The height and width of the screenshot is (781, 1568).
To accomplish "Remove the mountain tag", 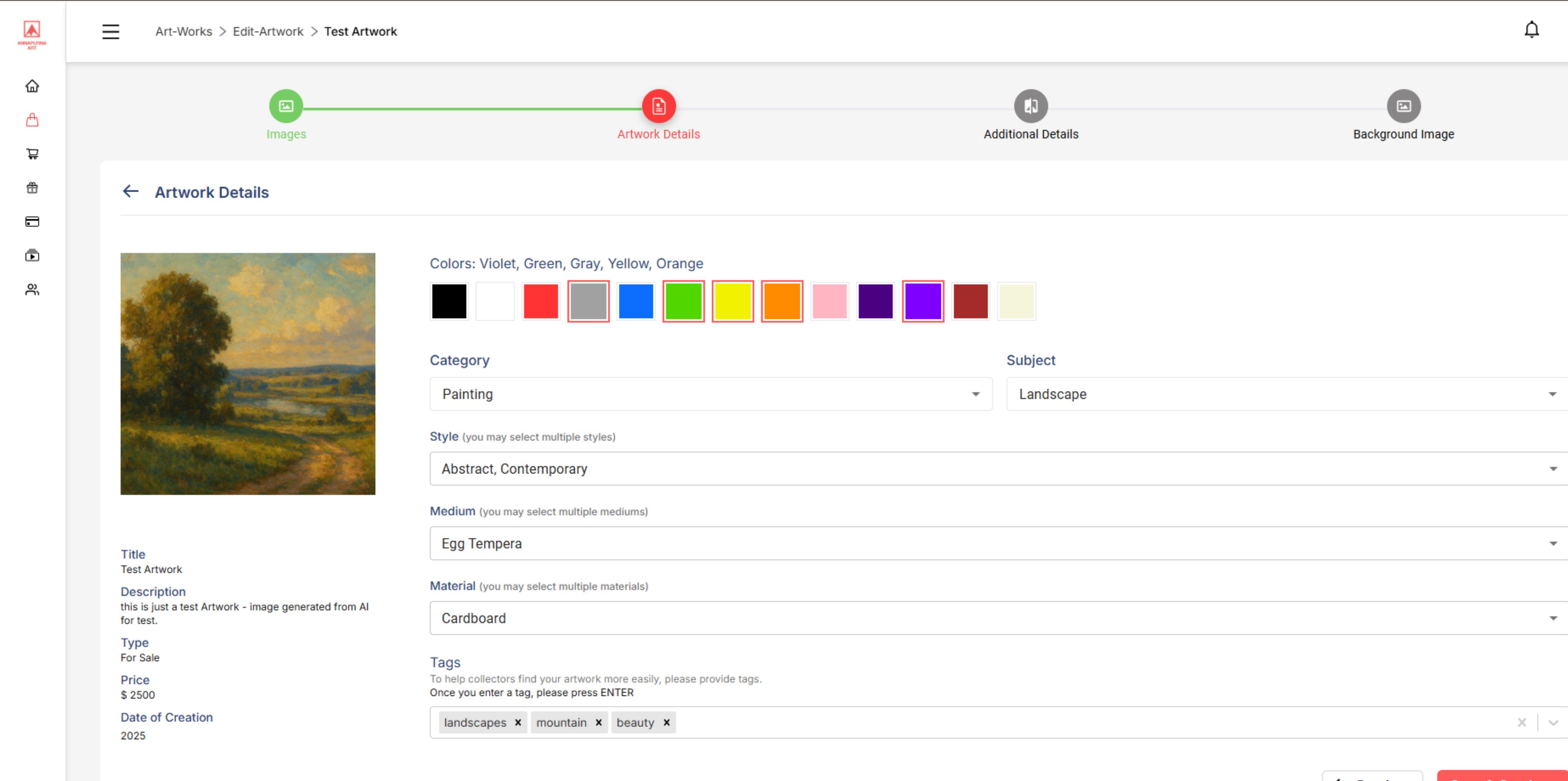I will (599, 723).
